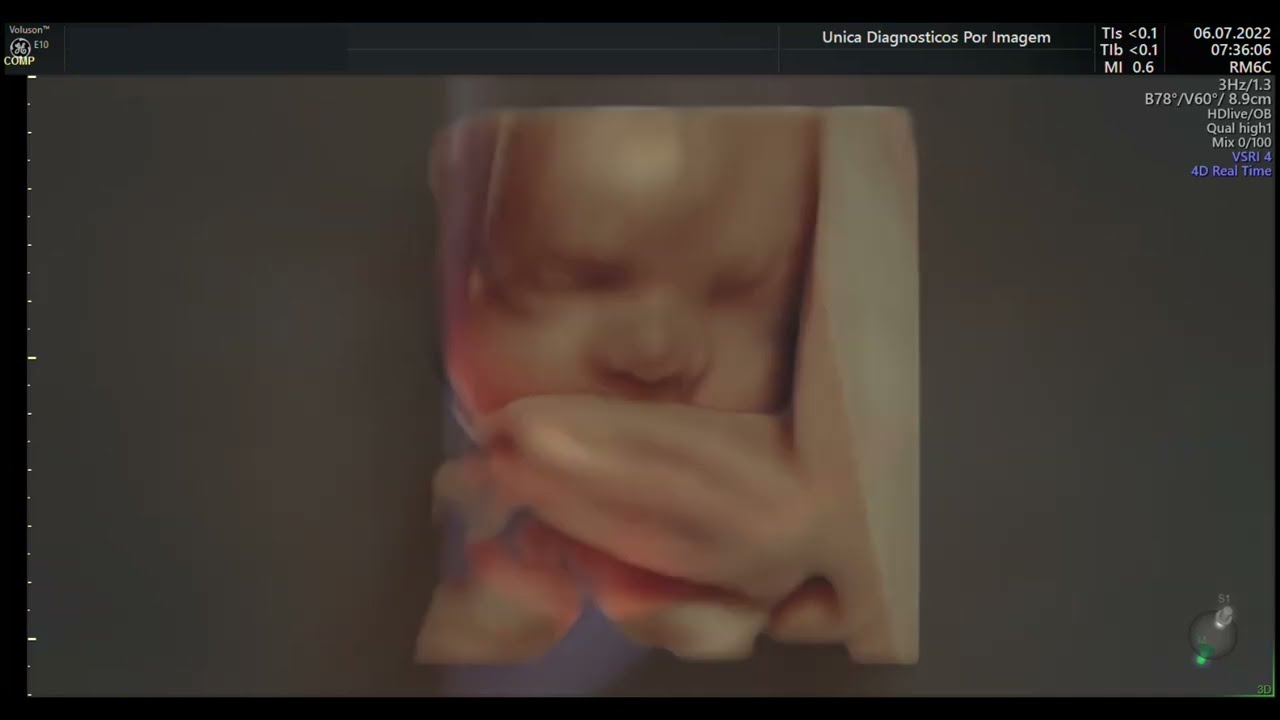Select the 3D rendered fetal face image
The height and width of the screenshot is (720, 1280).
[x=666, y=386]
